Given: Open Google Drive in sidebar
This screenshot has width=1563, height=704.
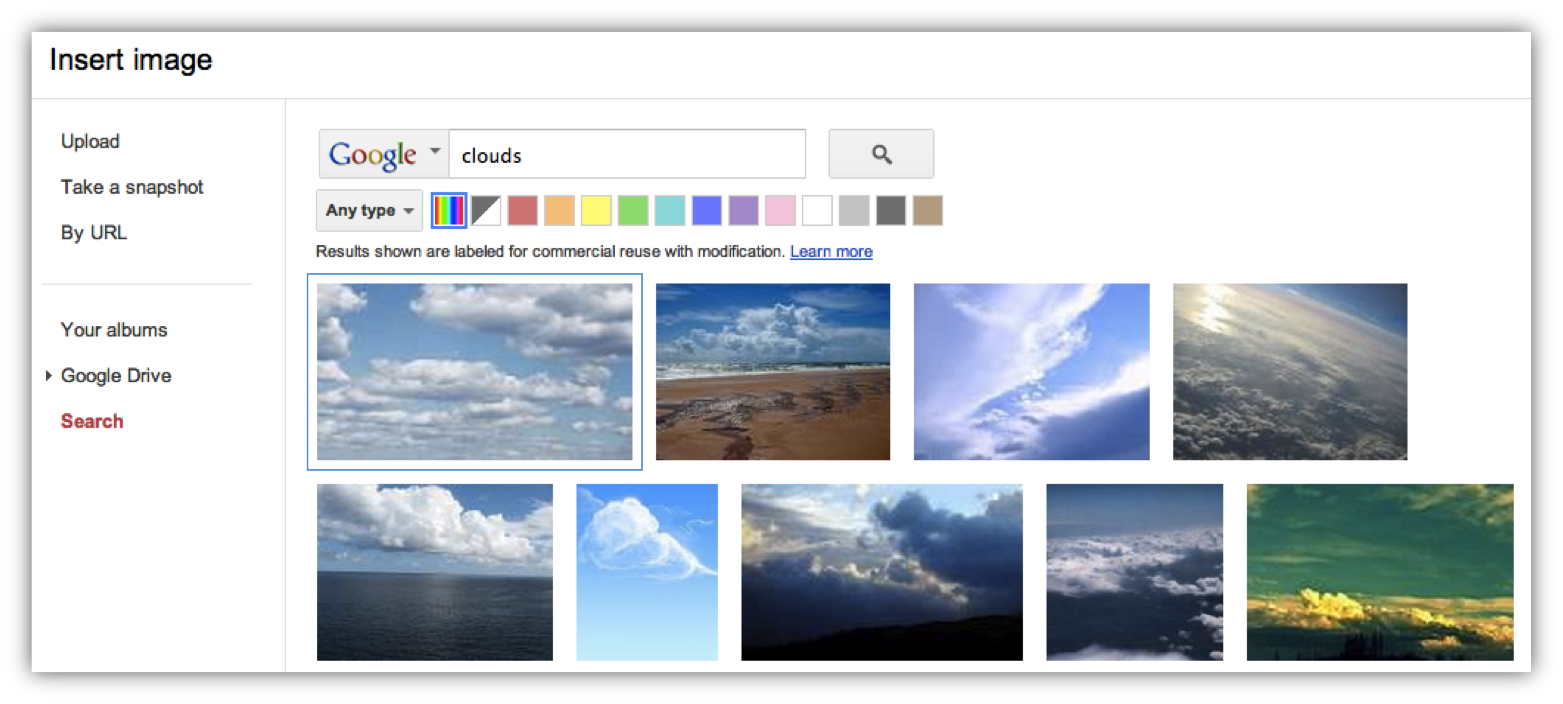Looking at the screenshot, I should 116,376.
